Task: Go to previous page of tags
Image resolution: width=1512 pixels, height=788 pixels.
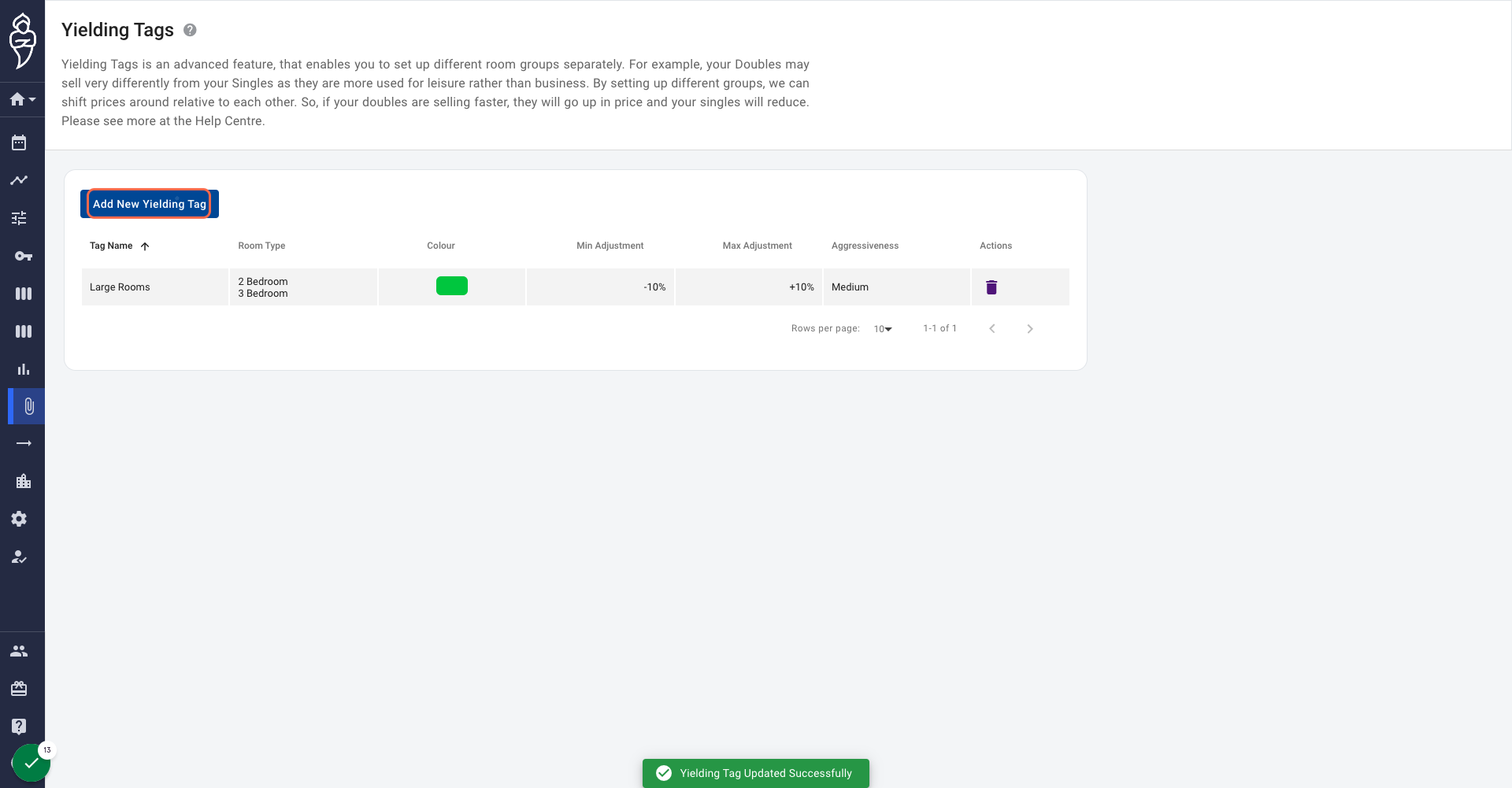Action: (x=992, y=329)
